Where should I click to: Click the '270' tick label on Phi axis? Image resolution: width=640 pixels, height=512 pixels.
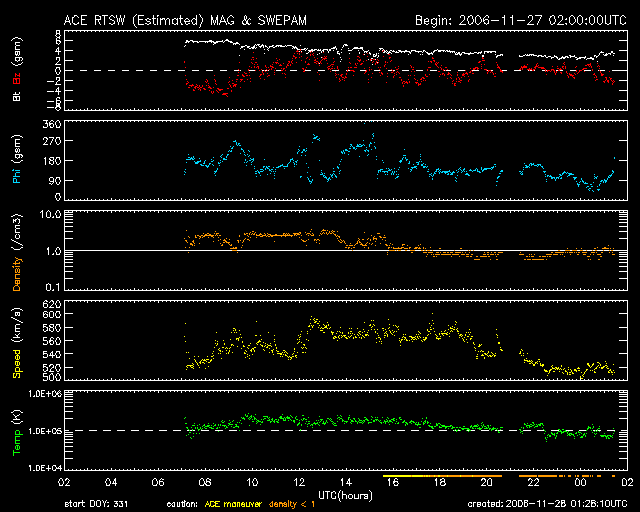(52, 142)
